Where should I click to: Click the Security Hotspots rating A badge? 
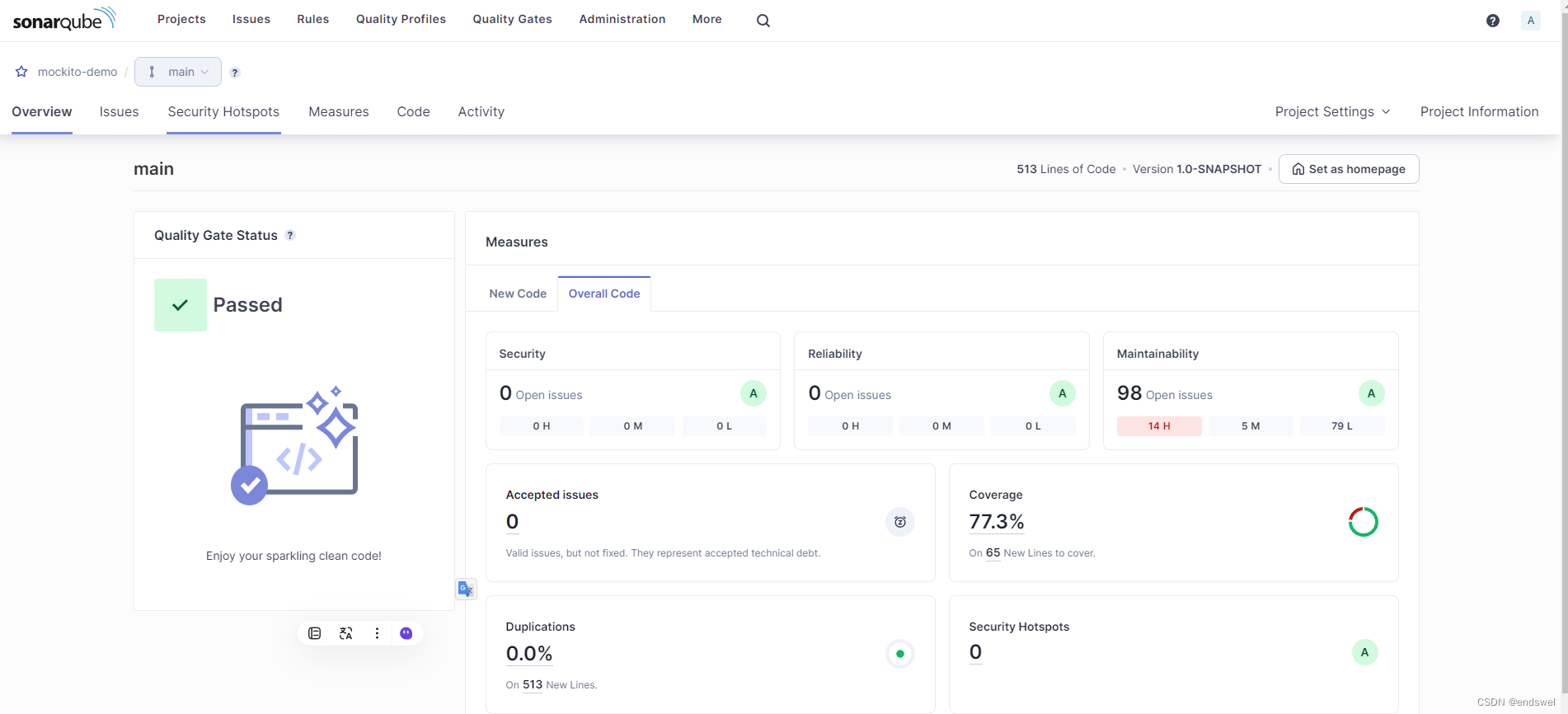(x=1365, y=652)
